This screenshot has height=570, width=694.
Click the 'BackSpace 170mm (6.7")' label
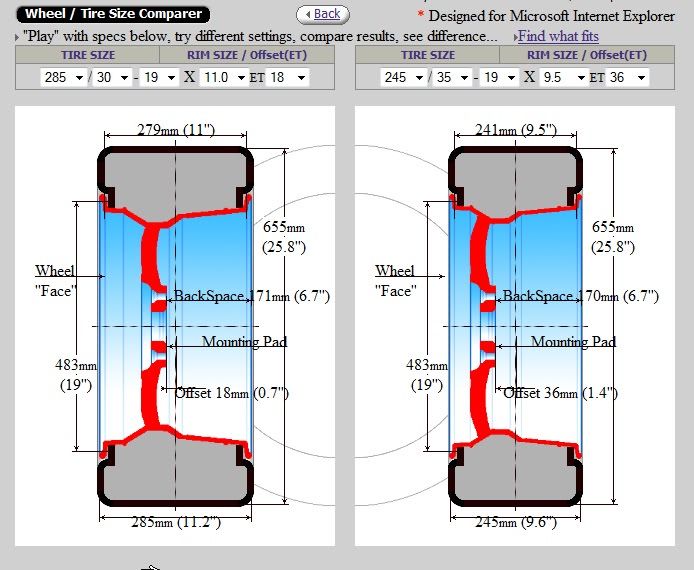pyautogui.click(x=580, y=296)
